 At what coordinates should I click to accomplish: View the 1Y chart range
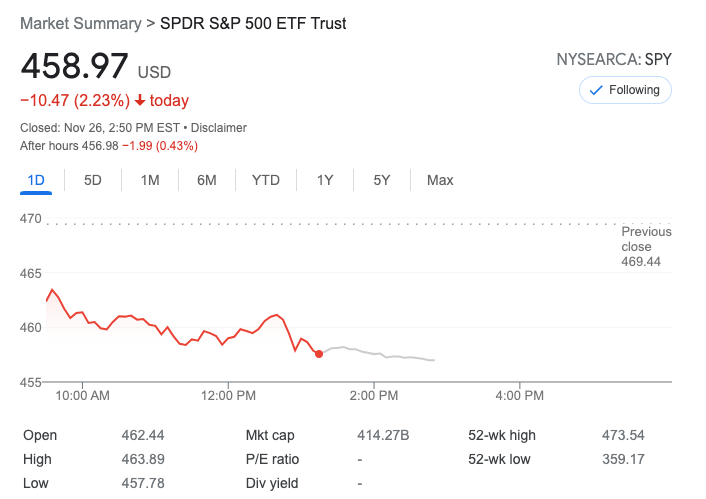click(x=325, y=180)
